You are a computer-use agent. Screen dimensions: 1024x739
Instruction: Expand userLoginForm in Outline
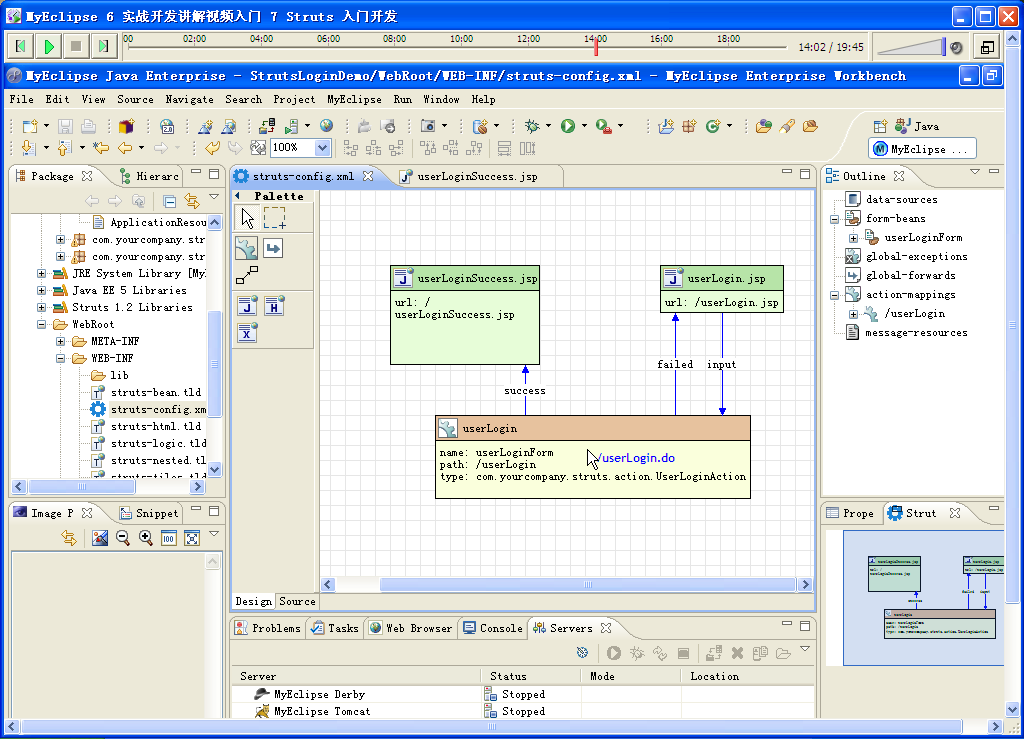pyautogui.click(x=854, y=238)
